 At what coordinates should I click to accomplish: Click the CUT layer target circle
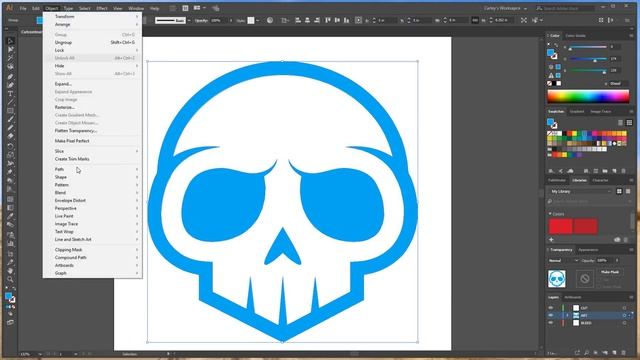[x=624, y=308]
